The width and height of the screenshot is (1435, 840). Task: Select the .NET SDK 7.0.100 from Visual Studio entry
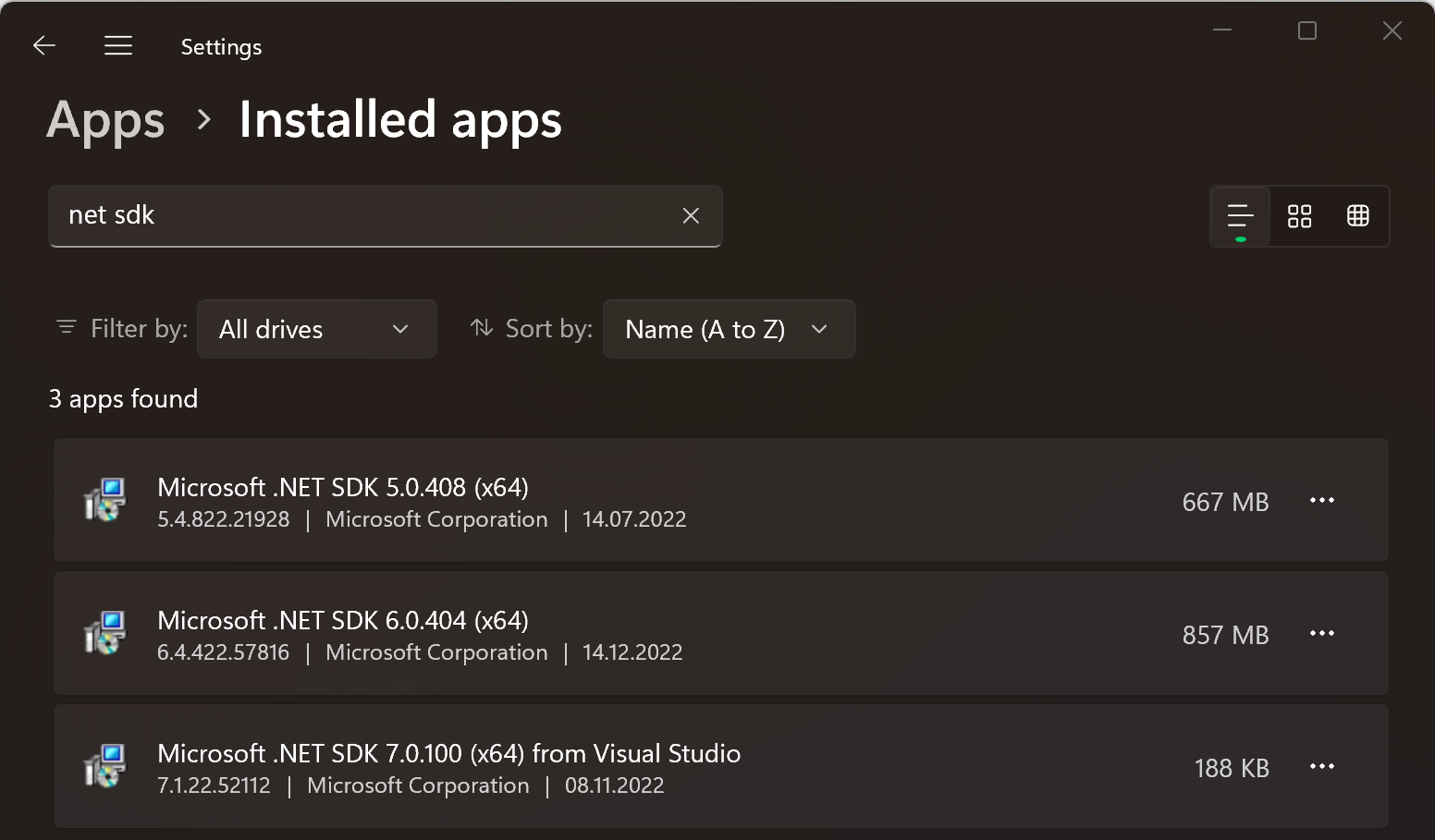(x=448, y=753)
